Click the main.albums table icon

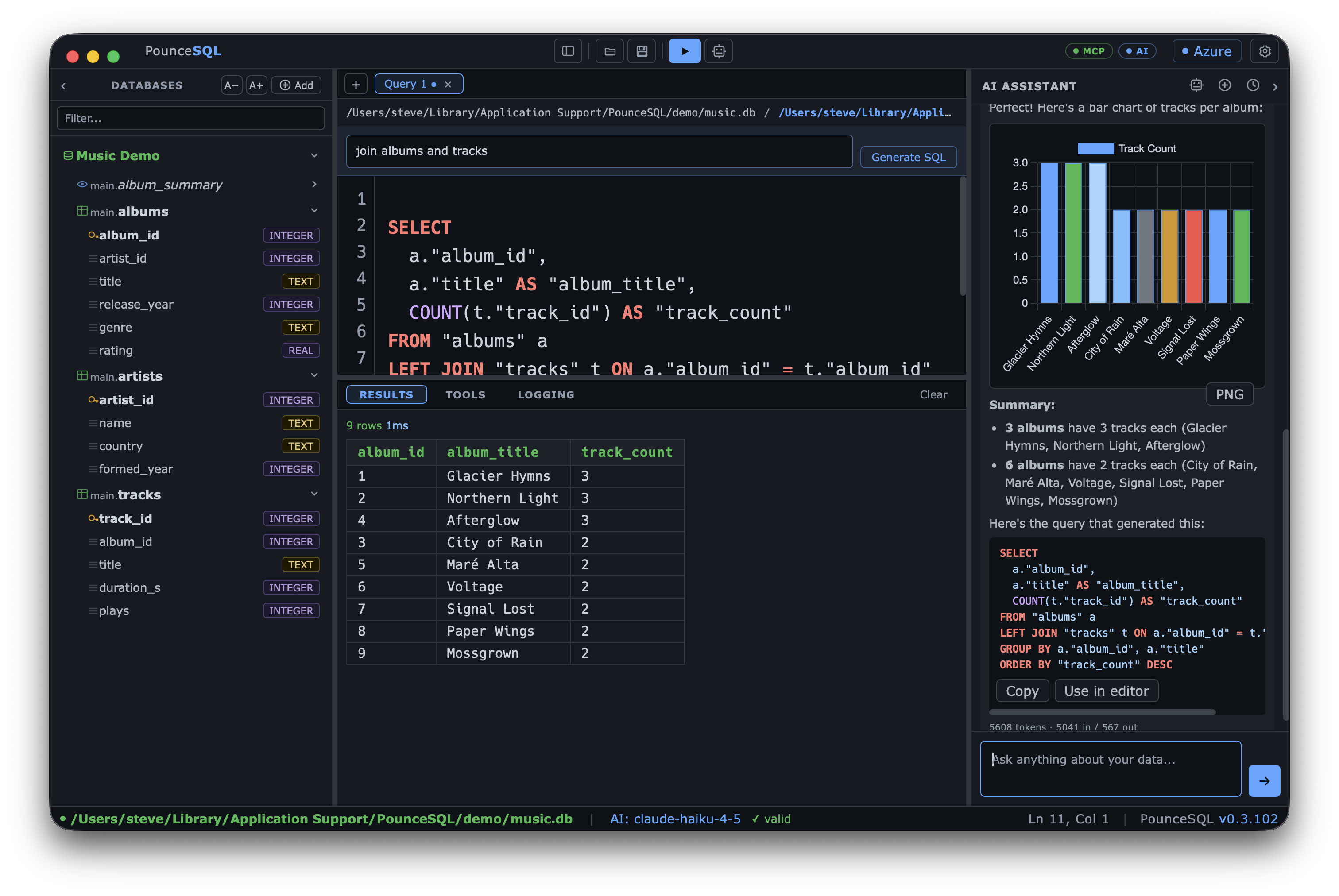82,211
